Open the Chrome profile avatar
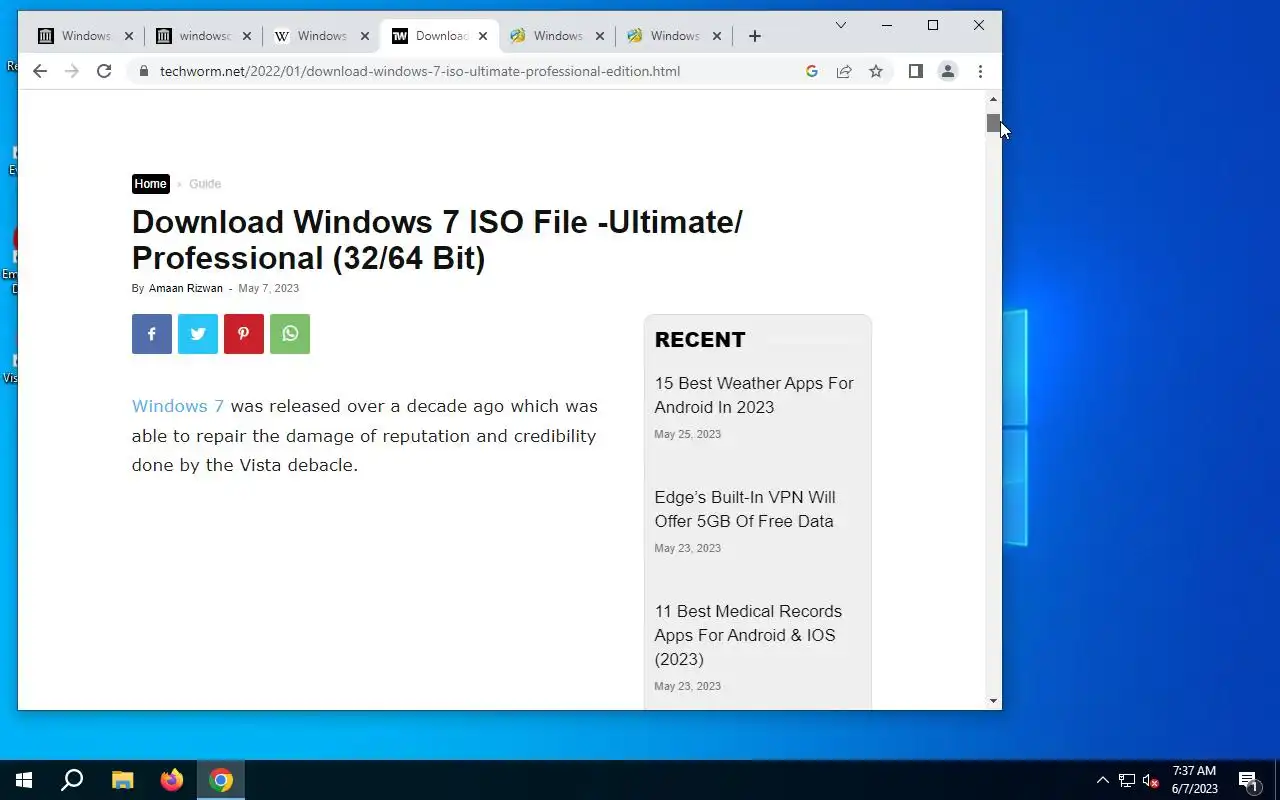The width and height of the screenshot is (1280, 800). (947, 71)
